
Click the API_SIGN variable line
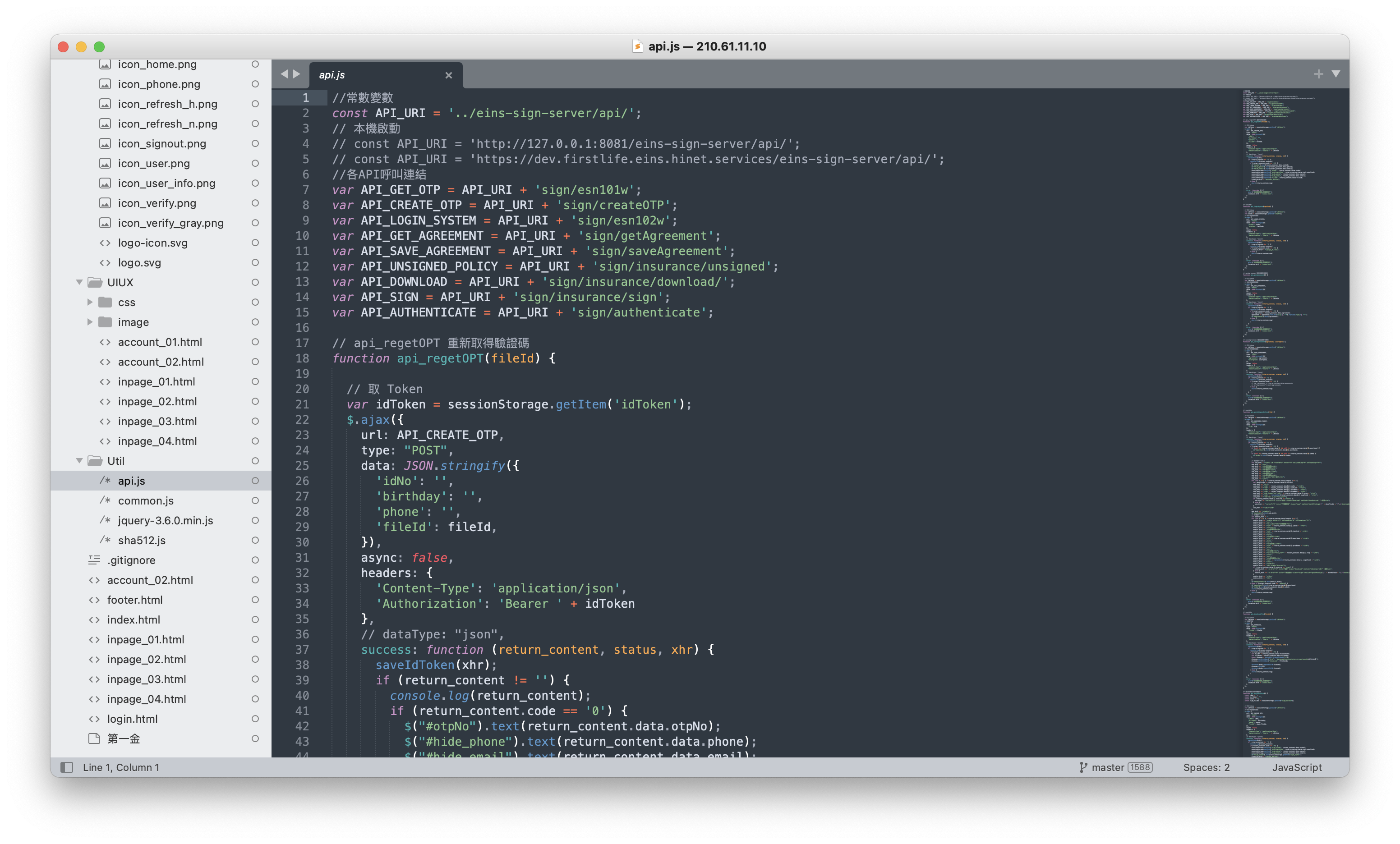pyautogui.click(x=501, y=297)
